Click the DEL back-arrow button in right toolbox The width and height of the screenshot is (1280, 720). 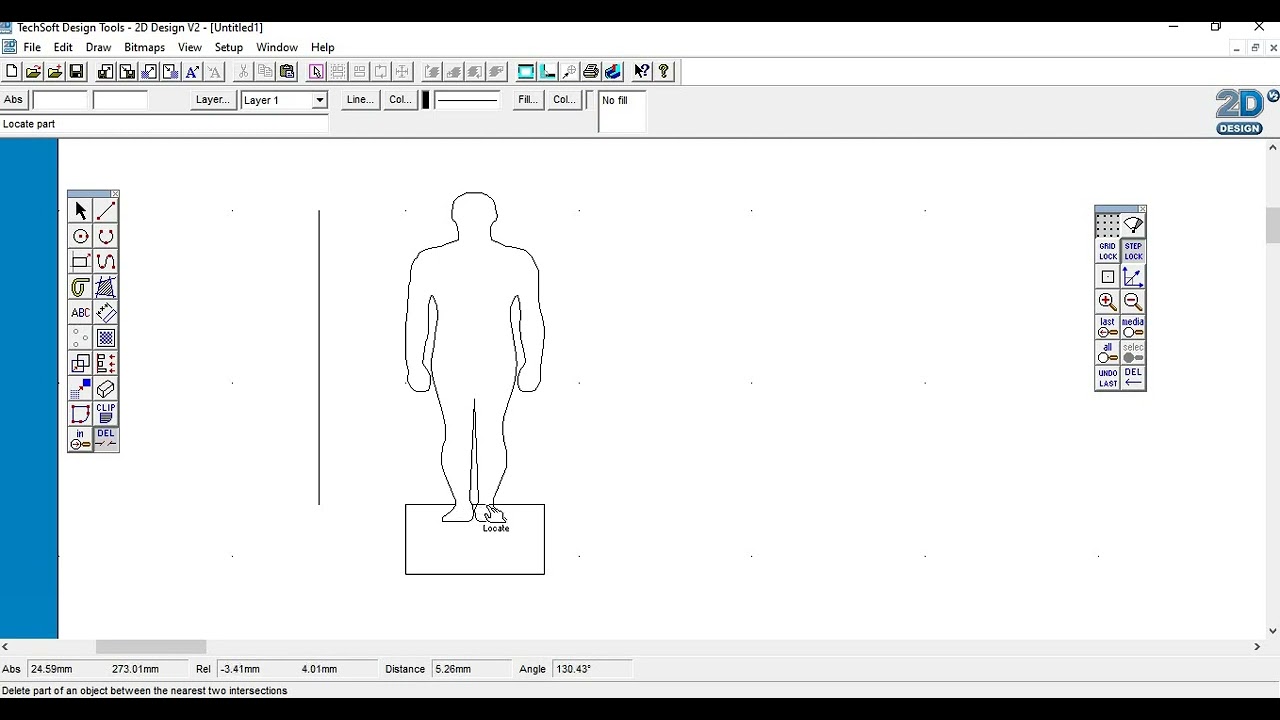[x=1133, y=378]
